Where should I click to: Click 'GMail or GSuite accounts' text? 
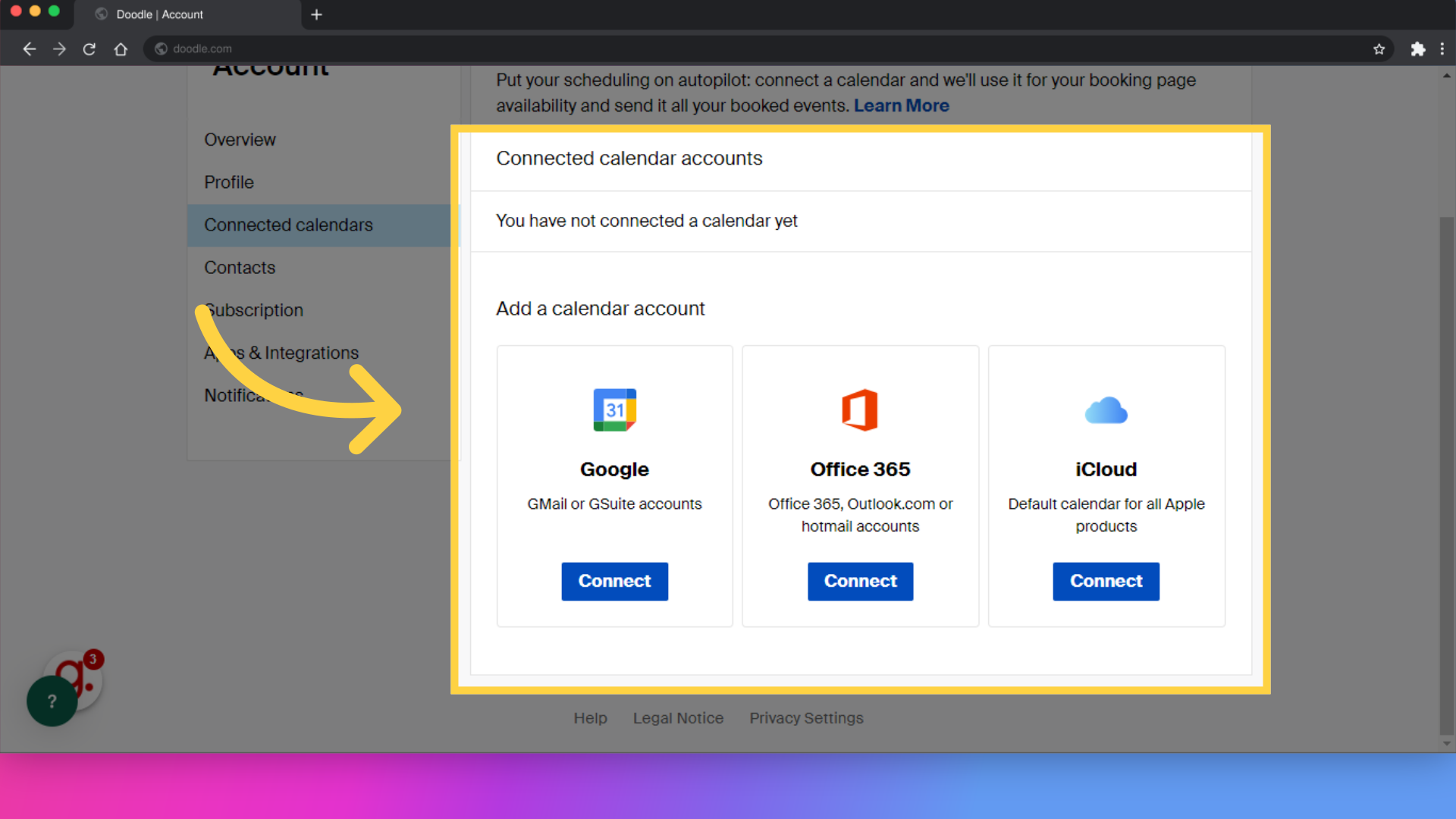(614, 504)
